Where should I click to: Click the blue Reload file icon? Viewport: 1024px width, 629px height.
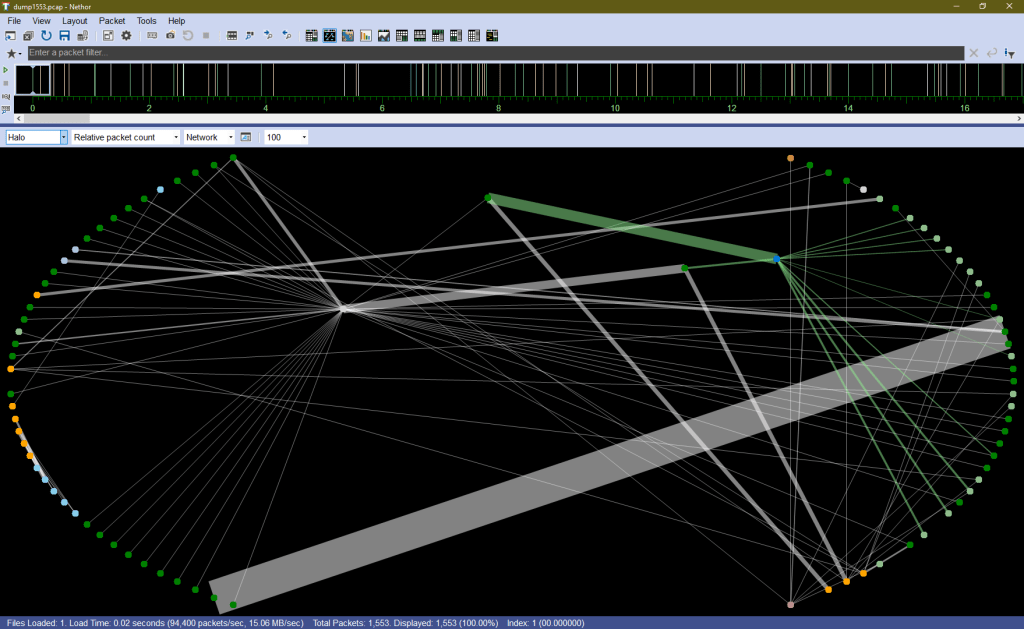click(46, 36)
